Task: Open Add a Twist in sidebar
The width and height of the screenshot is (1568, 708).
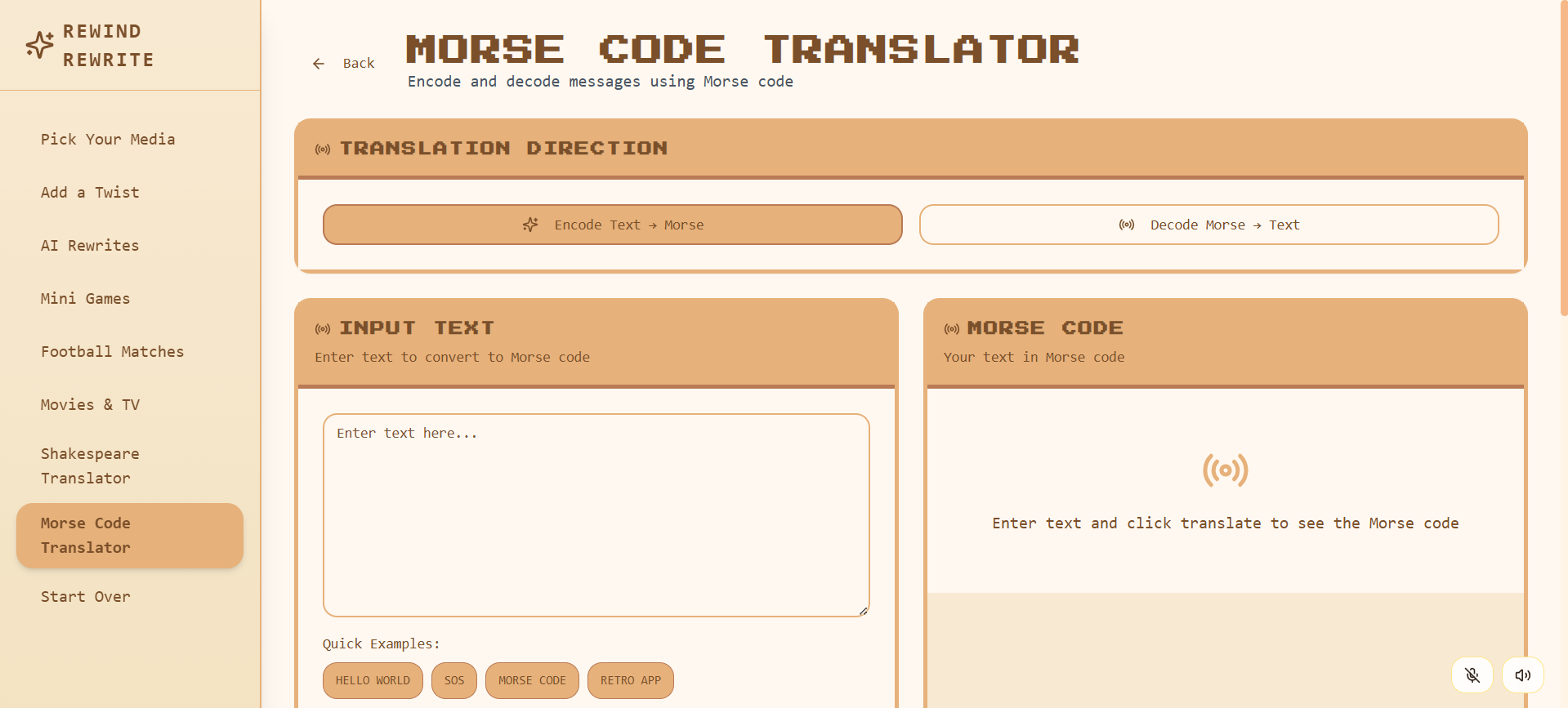Action: (x=130, y=193)
